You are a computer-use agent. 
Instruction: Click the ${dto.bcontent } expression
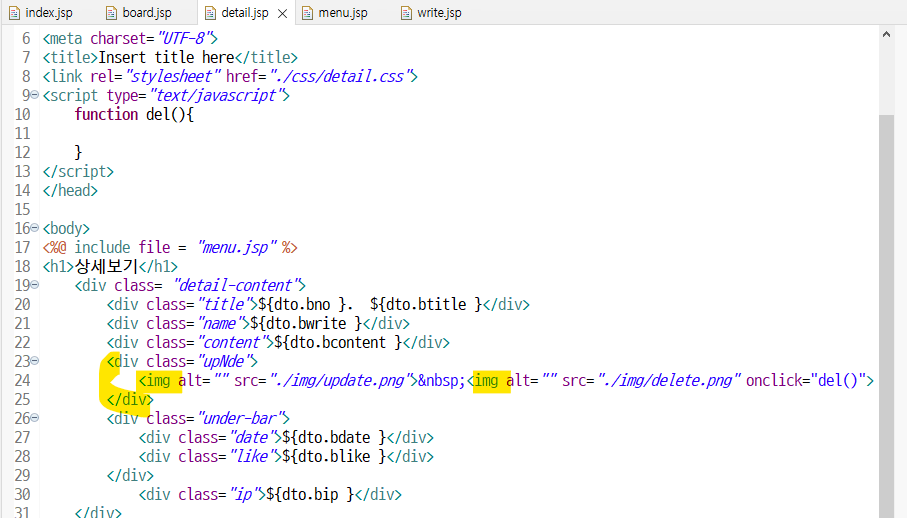(x=338, y=342)
